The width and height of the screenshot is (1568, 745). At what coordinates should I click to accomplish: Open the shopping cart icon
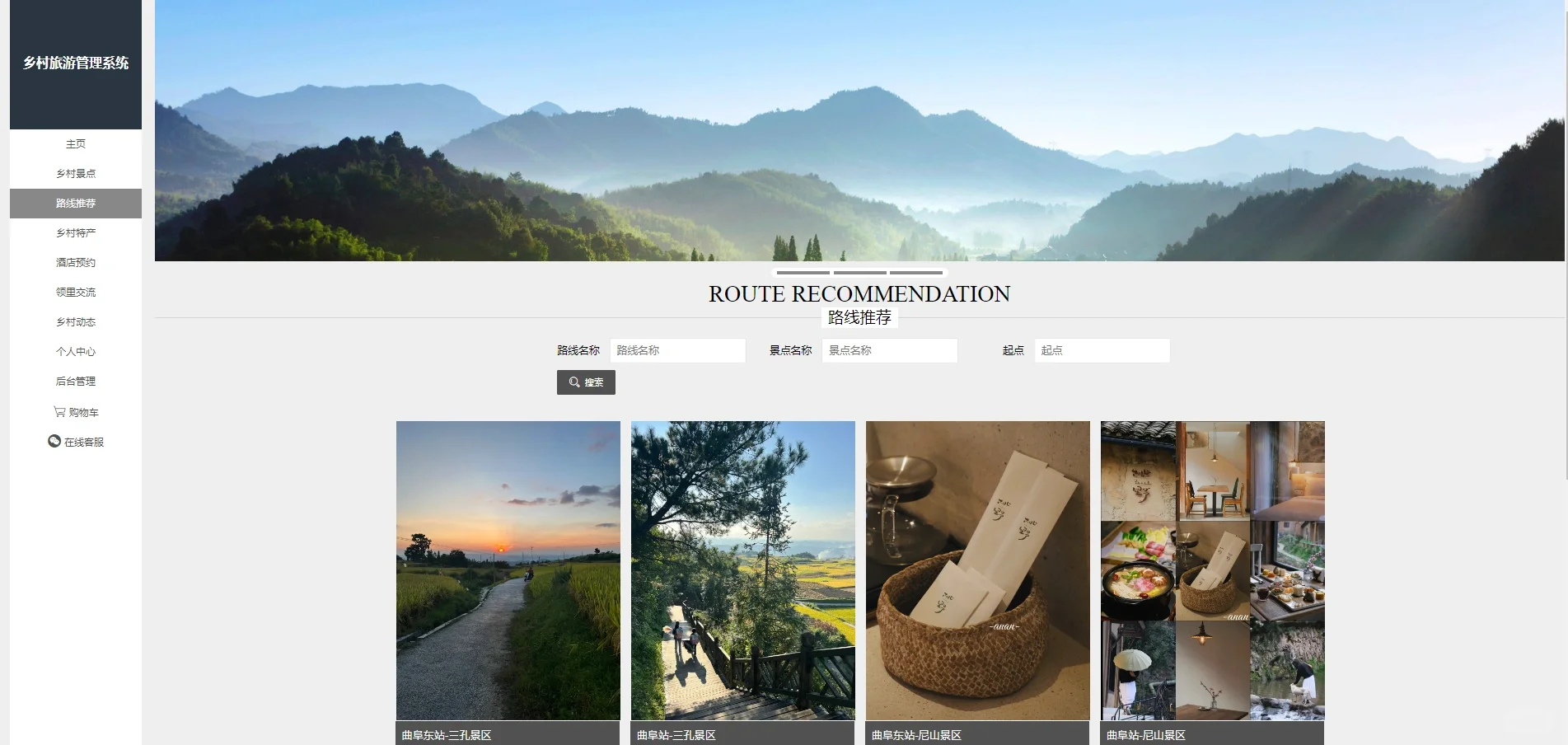[59, 411]
